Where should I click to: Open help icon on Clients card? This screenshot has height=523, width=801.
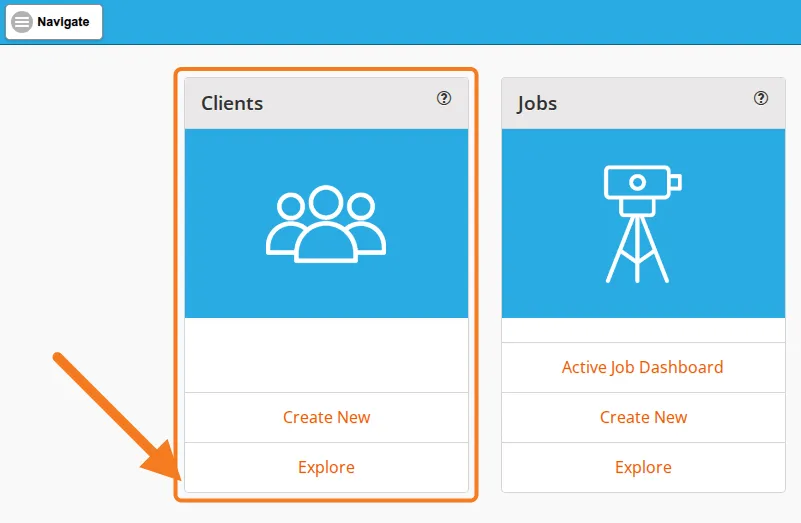click(x=444, y=98)
